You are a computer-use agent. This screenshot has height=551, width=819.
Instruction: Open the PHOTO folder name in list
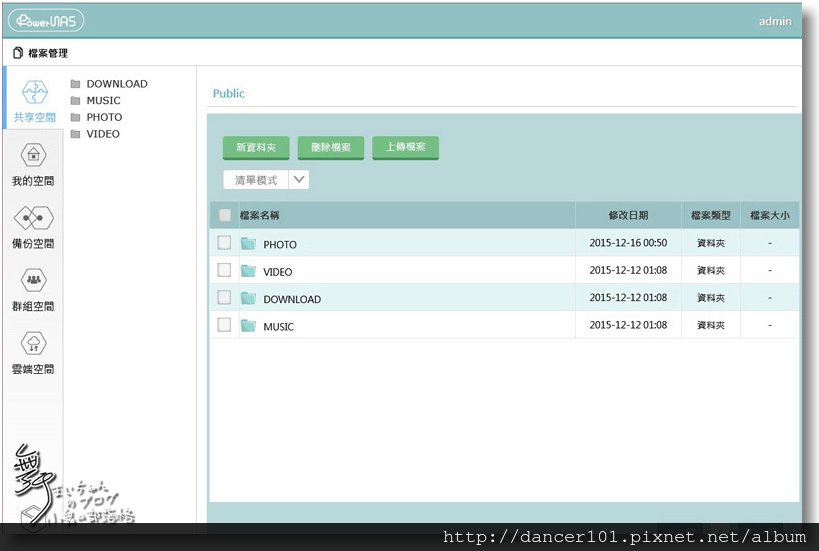click(x=280, y=244)
